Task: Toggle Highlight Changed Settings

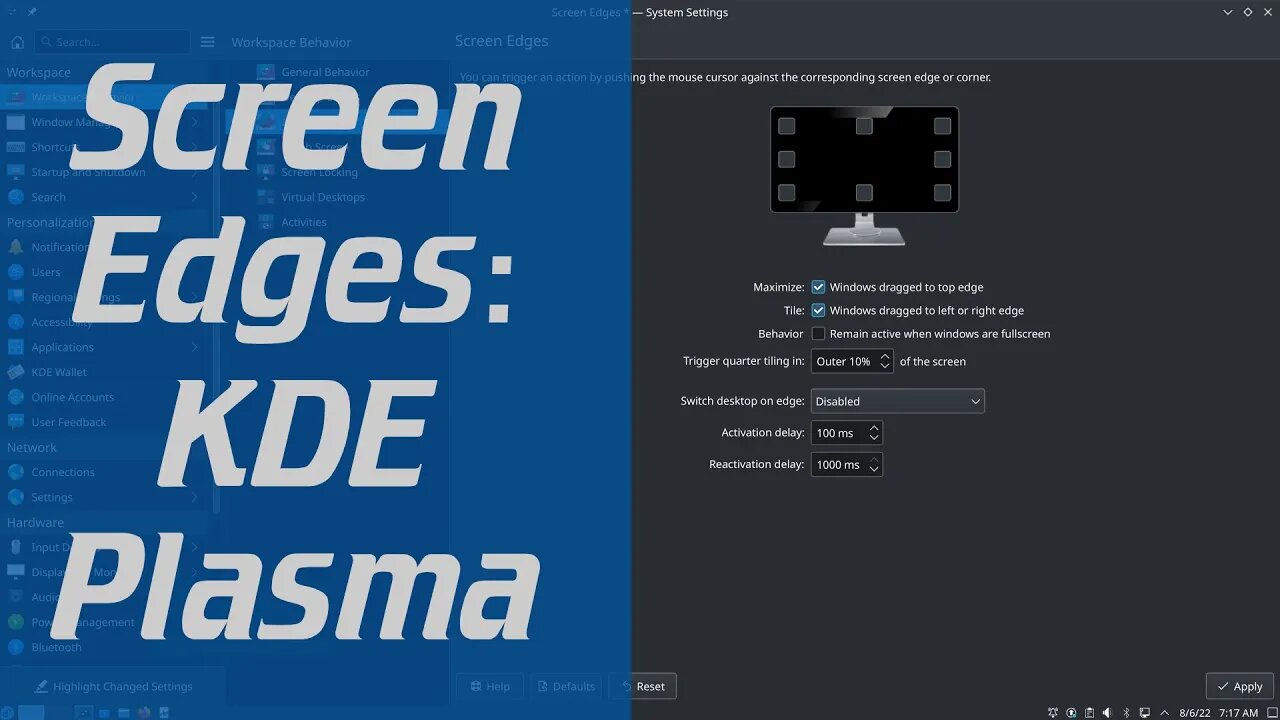Action: pyautogui.click(x=113, y=686)
